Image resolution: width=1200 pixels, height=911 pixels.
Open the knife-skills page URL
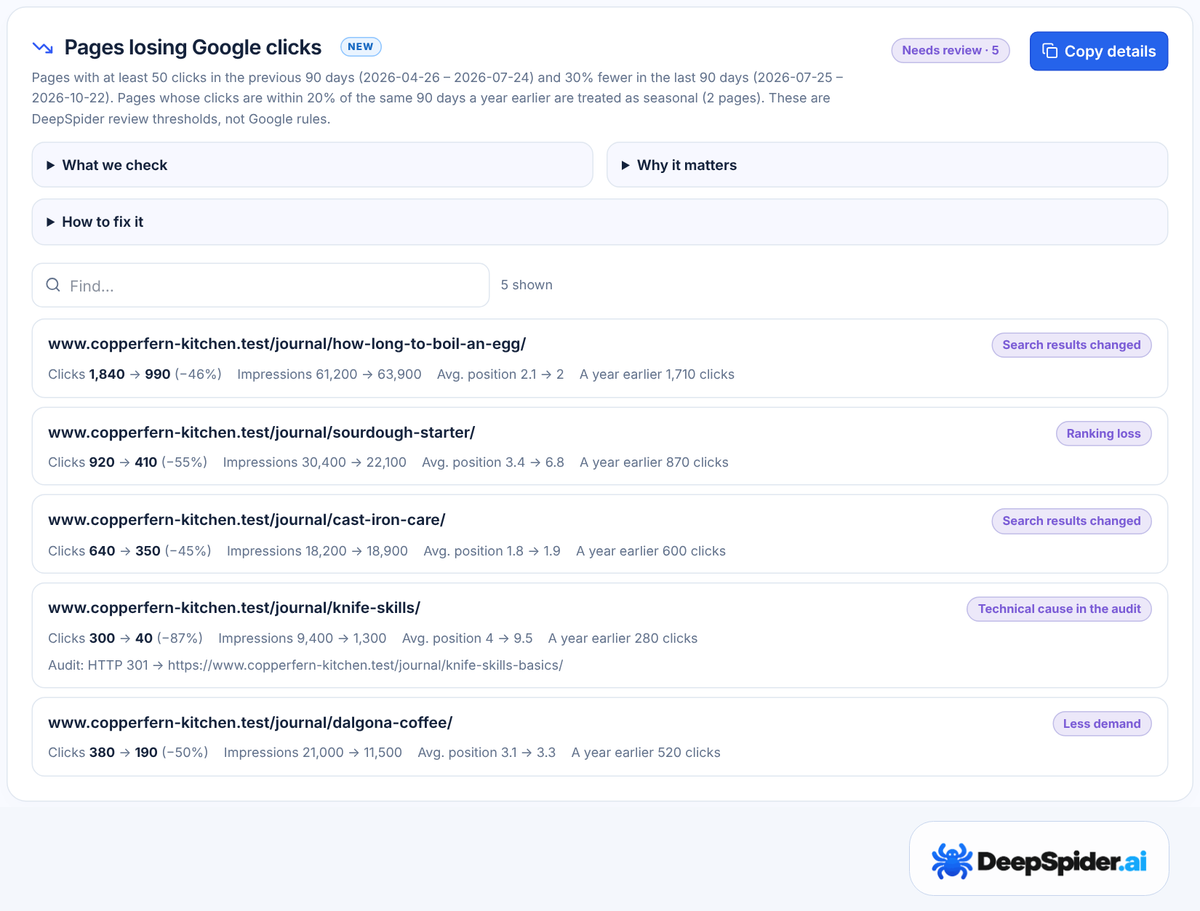pos(234,607)
